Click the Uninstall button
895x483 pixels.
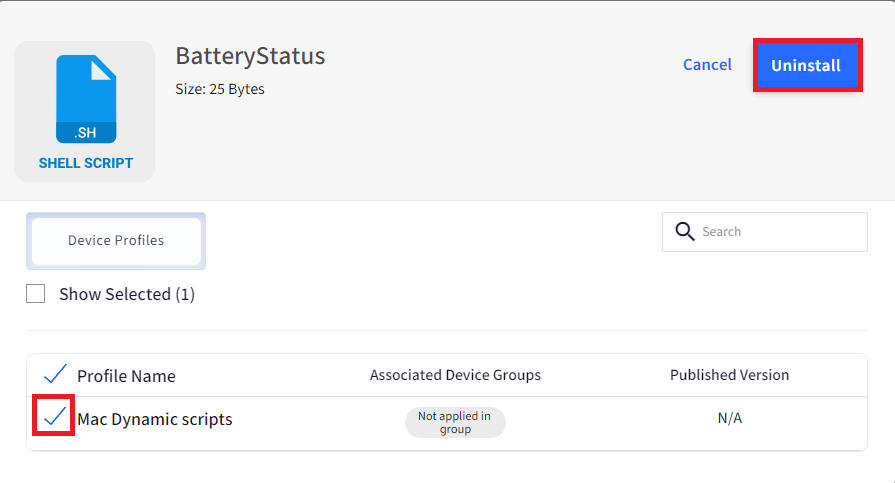coord(807,65)
